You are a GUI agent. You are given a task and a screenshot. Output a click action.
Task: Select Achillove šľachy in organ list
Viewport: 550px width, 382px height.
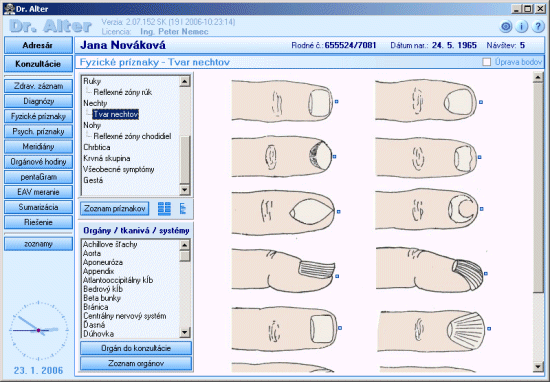coord(110,244)
